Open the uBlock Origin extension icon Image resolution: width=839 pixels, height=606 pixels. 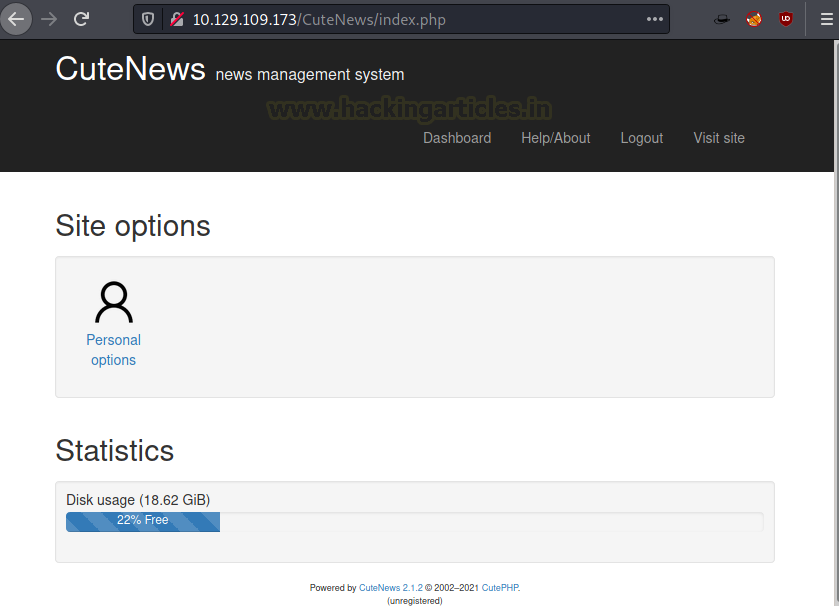785,19
